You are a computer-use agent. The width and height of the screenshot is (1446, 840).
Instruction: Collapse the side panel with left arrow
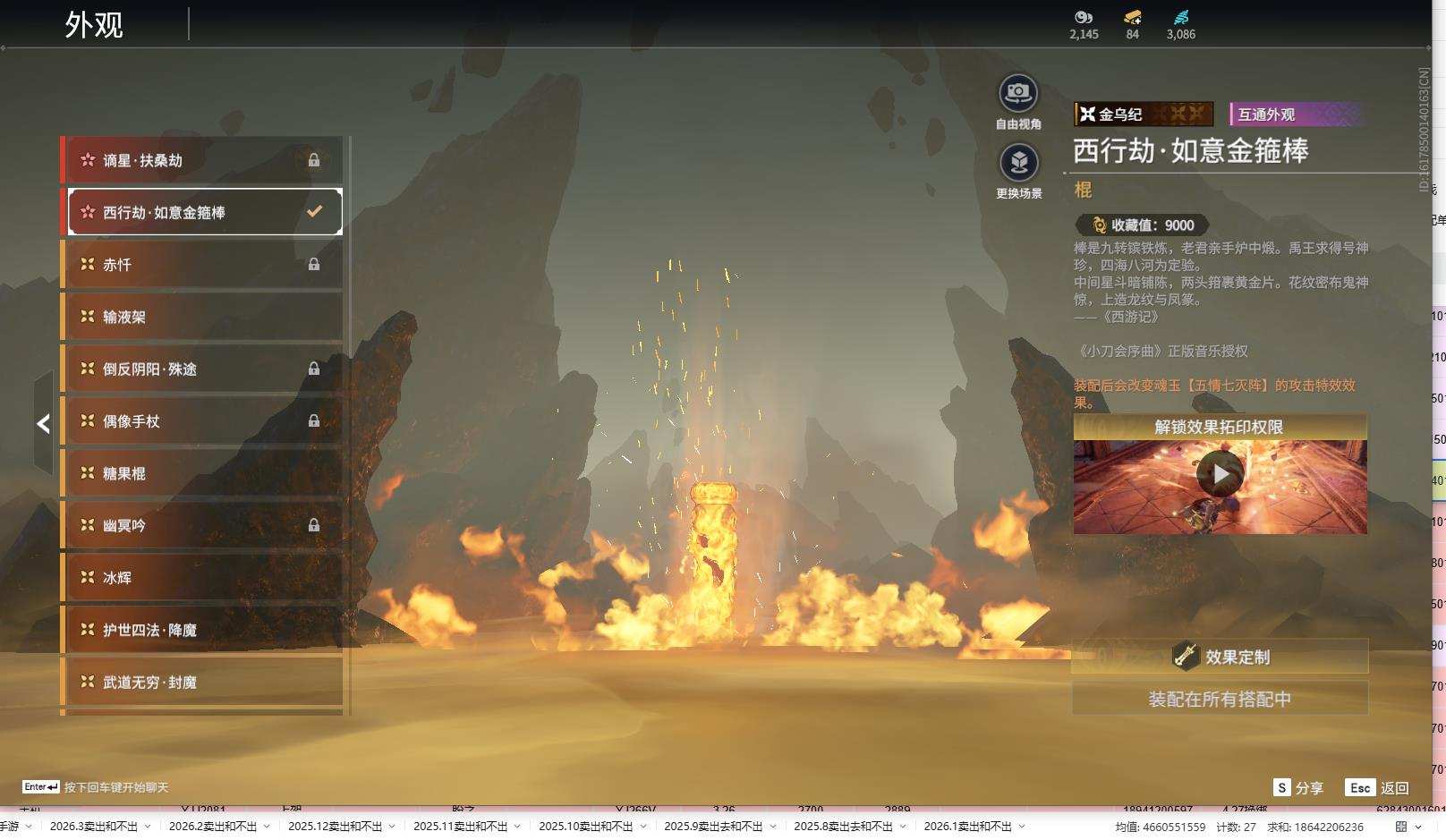43,424
